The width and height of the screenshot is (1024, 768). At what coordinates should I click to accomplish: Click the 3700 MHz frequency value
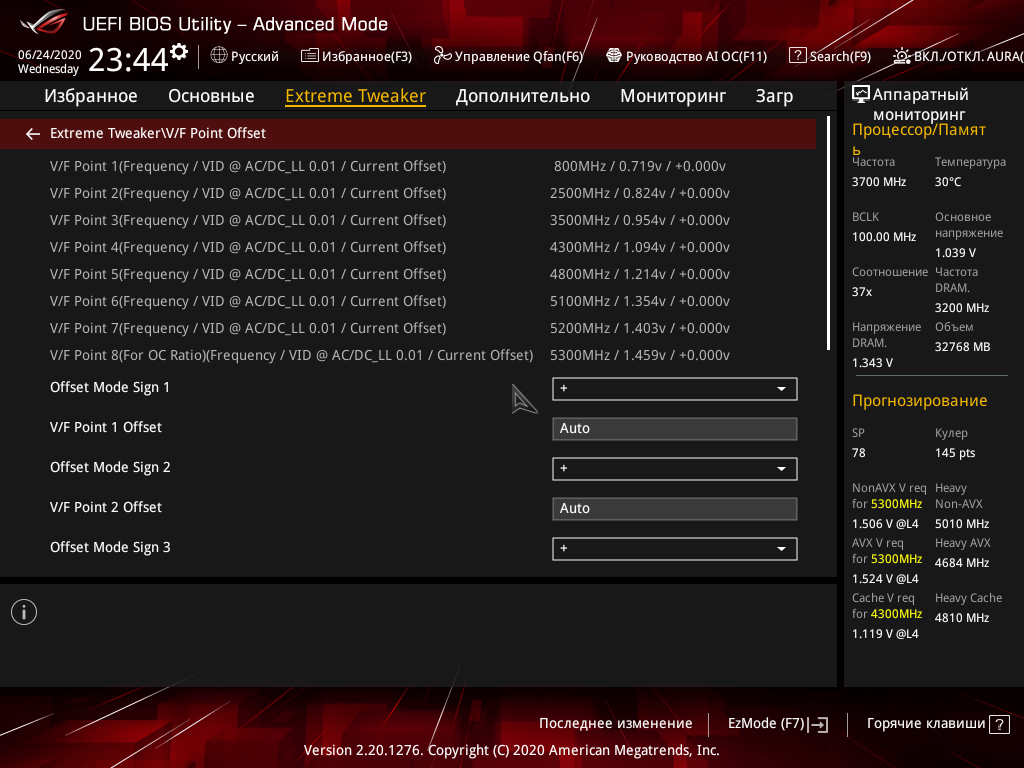(x=878, y=182)
